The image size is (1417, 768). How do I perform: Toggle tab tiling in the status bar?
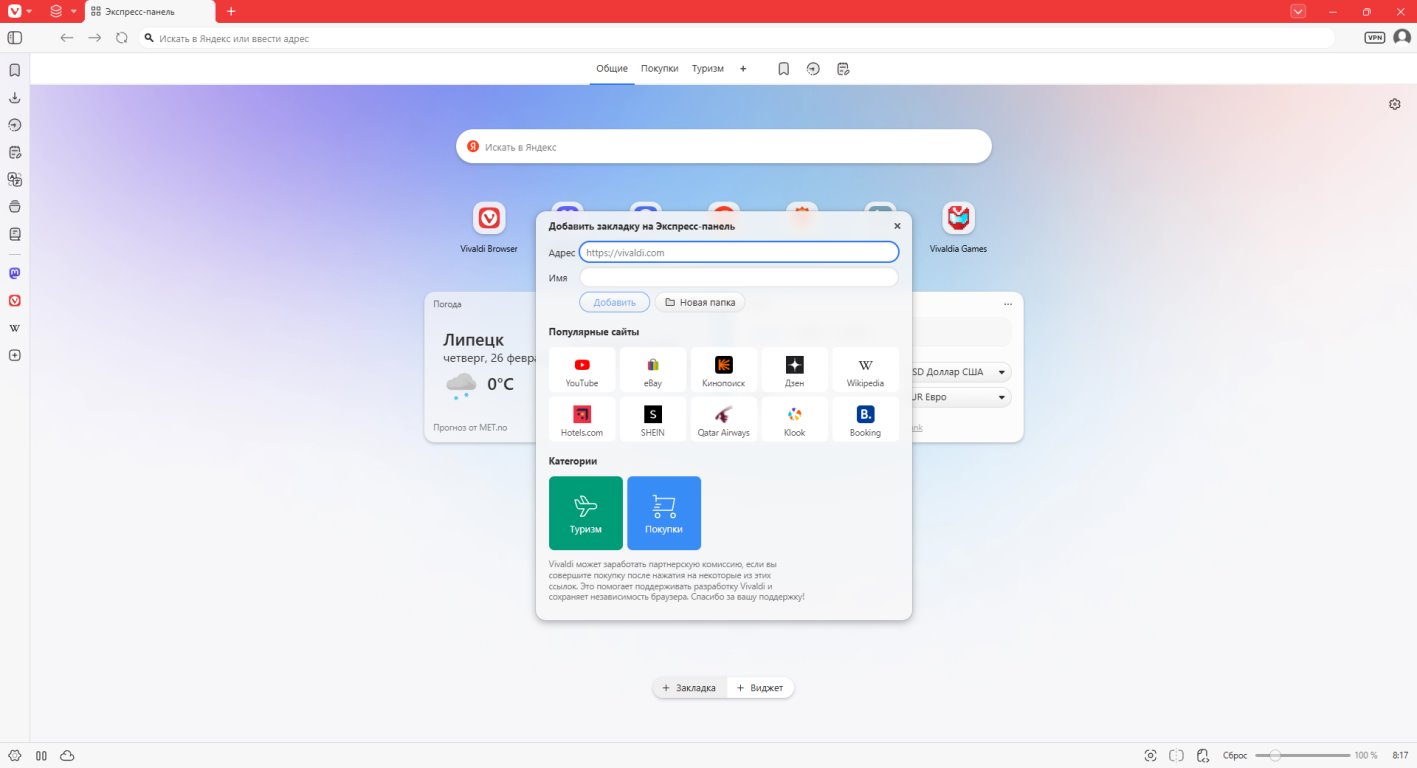pos(1177,755)
